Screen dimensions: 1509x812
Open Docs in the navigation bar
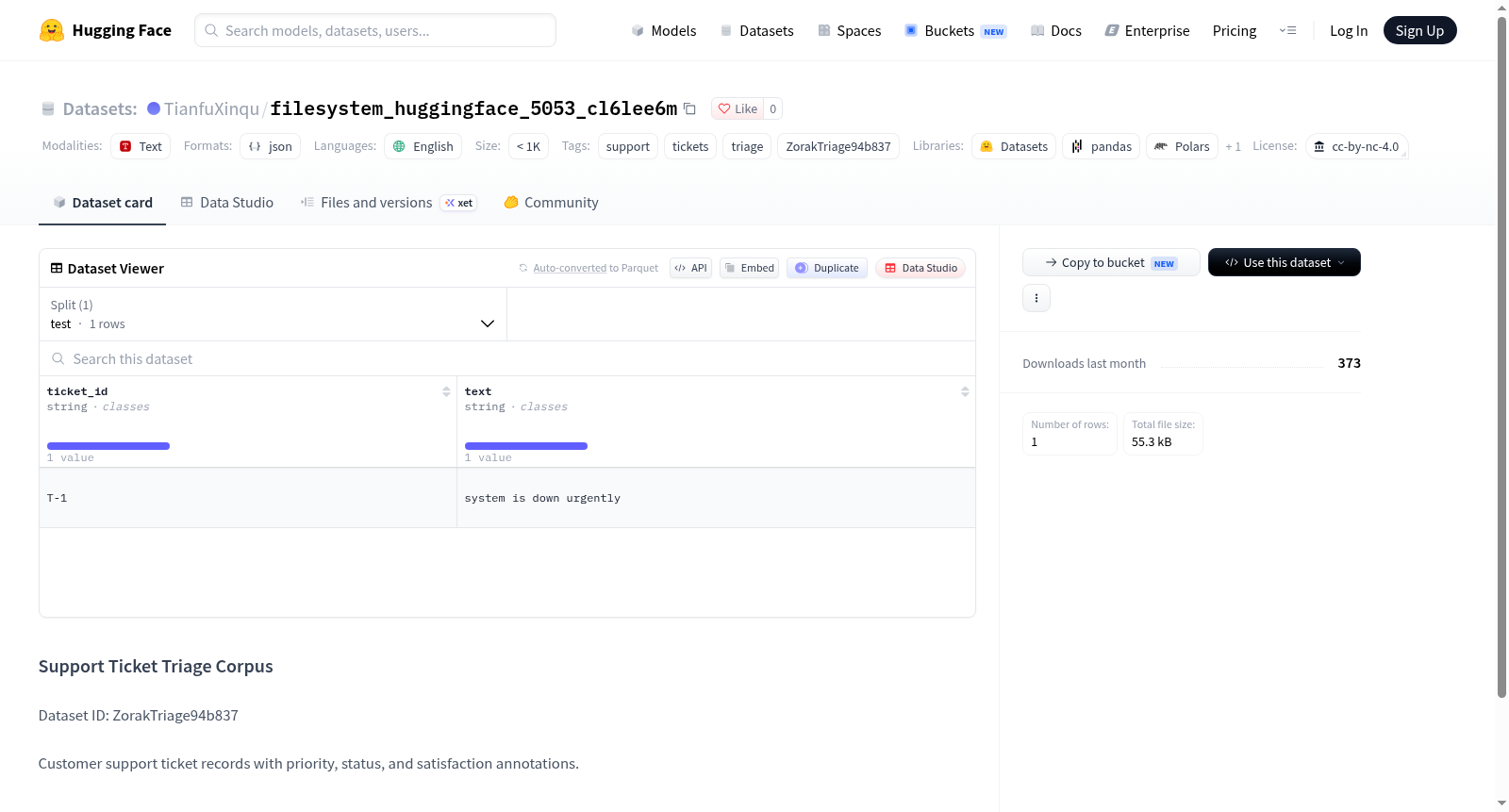[1056, 30]
